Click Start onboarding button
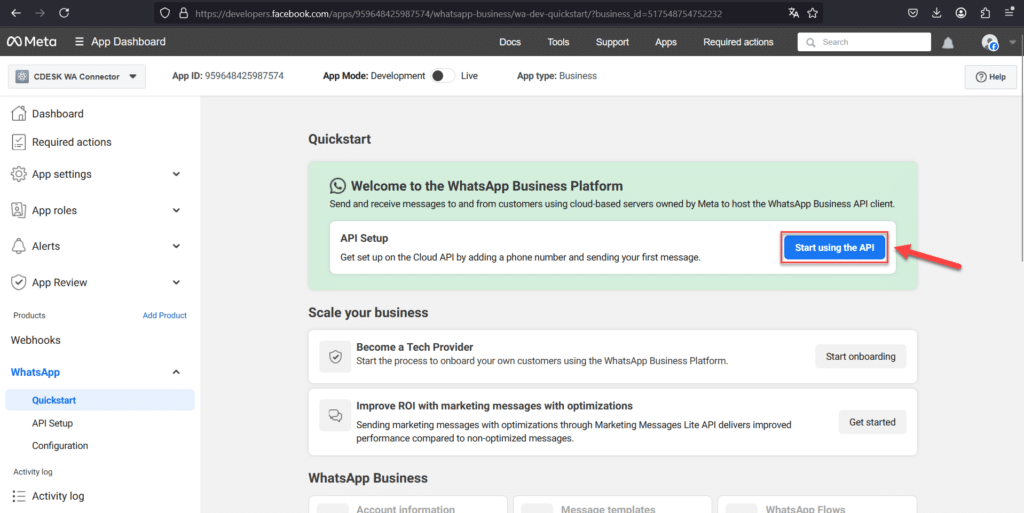Screen dimensions: 1024x513 click(861, 356)
